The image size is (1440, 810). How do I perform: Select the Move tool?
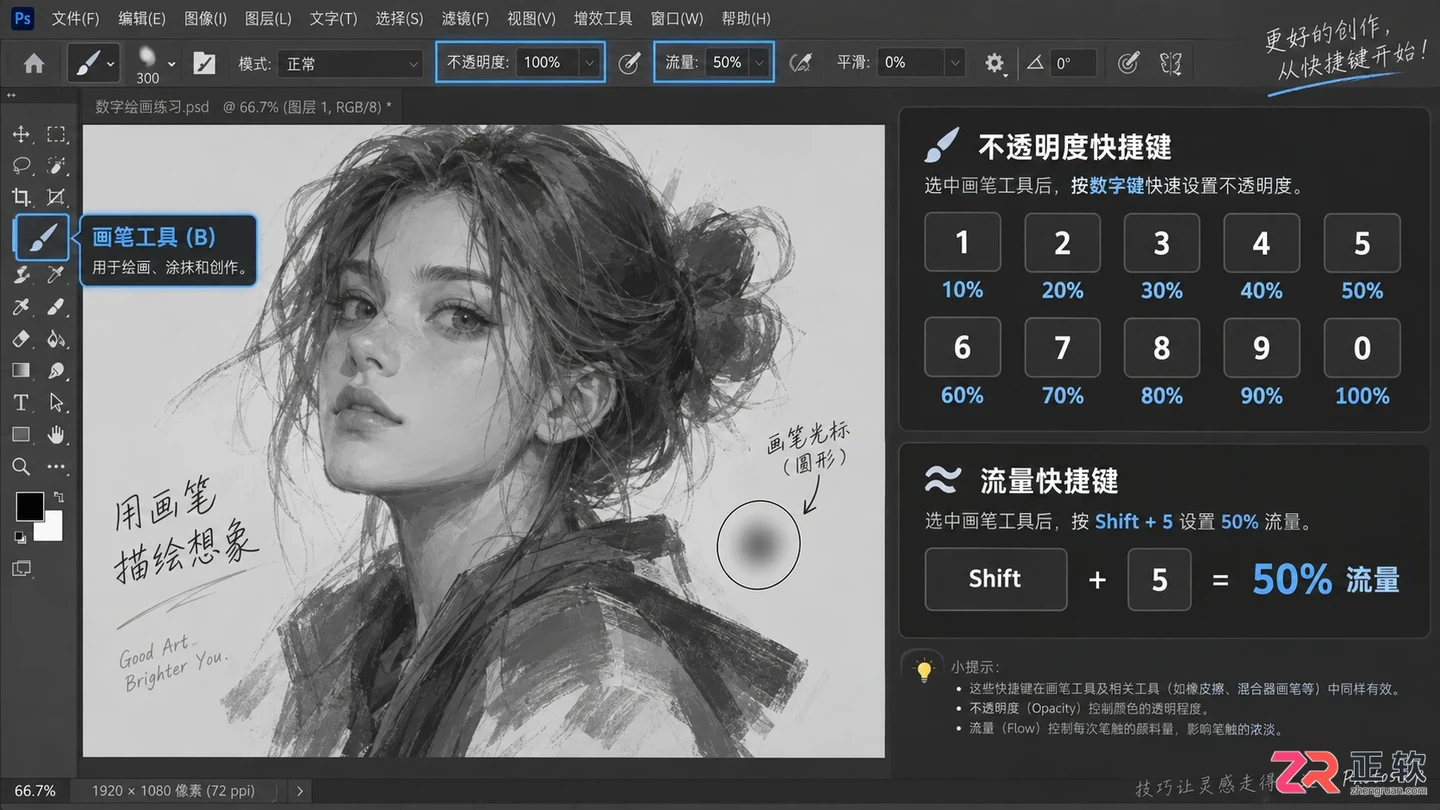(x=21, y=134)
